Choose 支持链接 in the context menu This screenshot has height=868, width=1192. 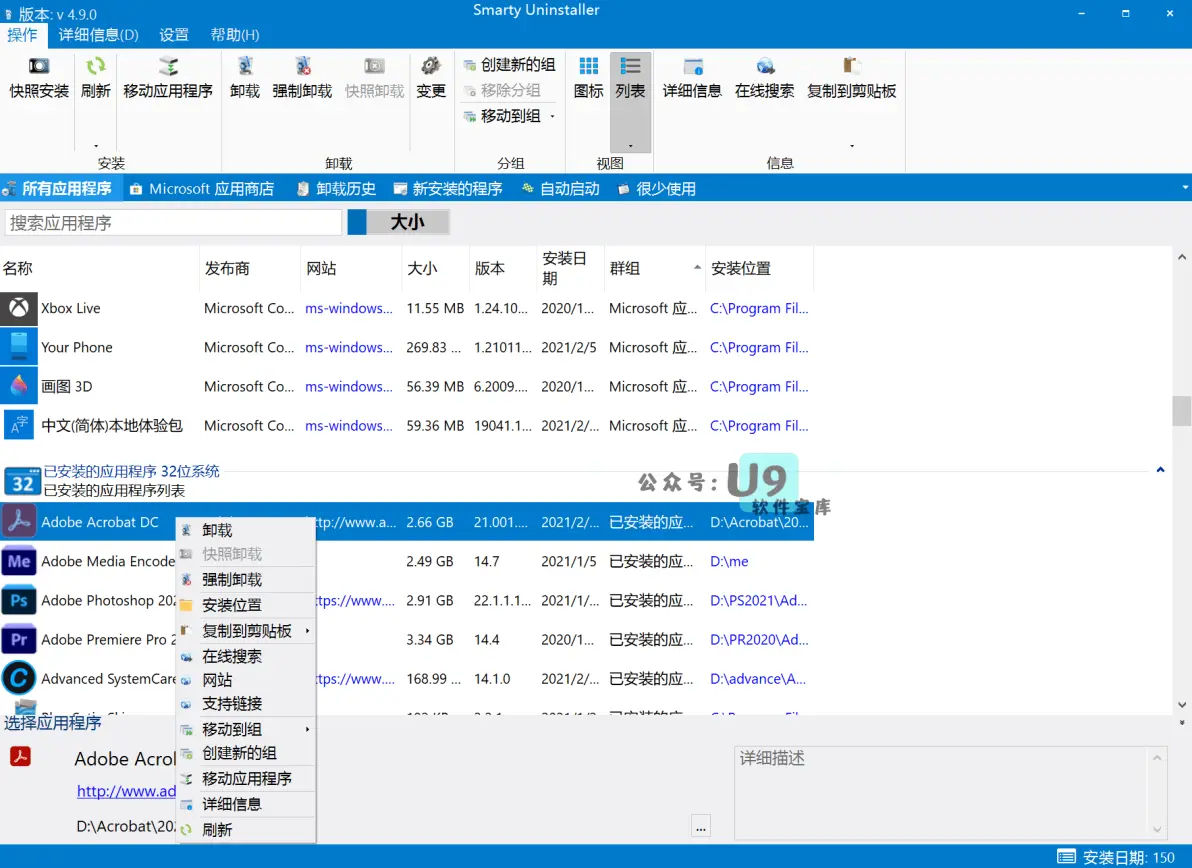coord(246,704)
